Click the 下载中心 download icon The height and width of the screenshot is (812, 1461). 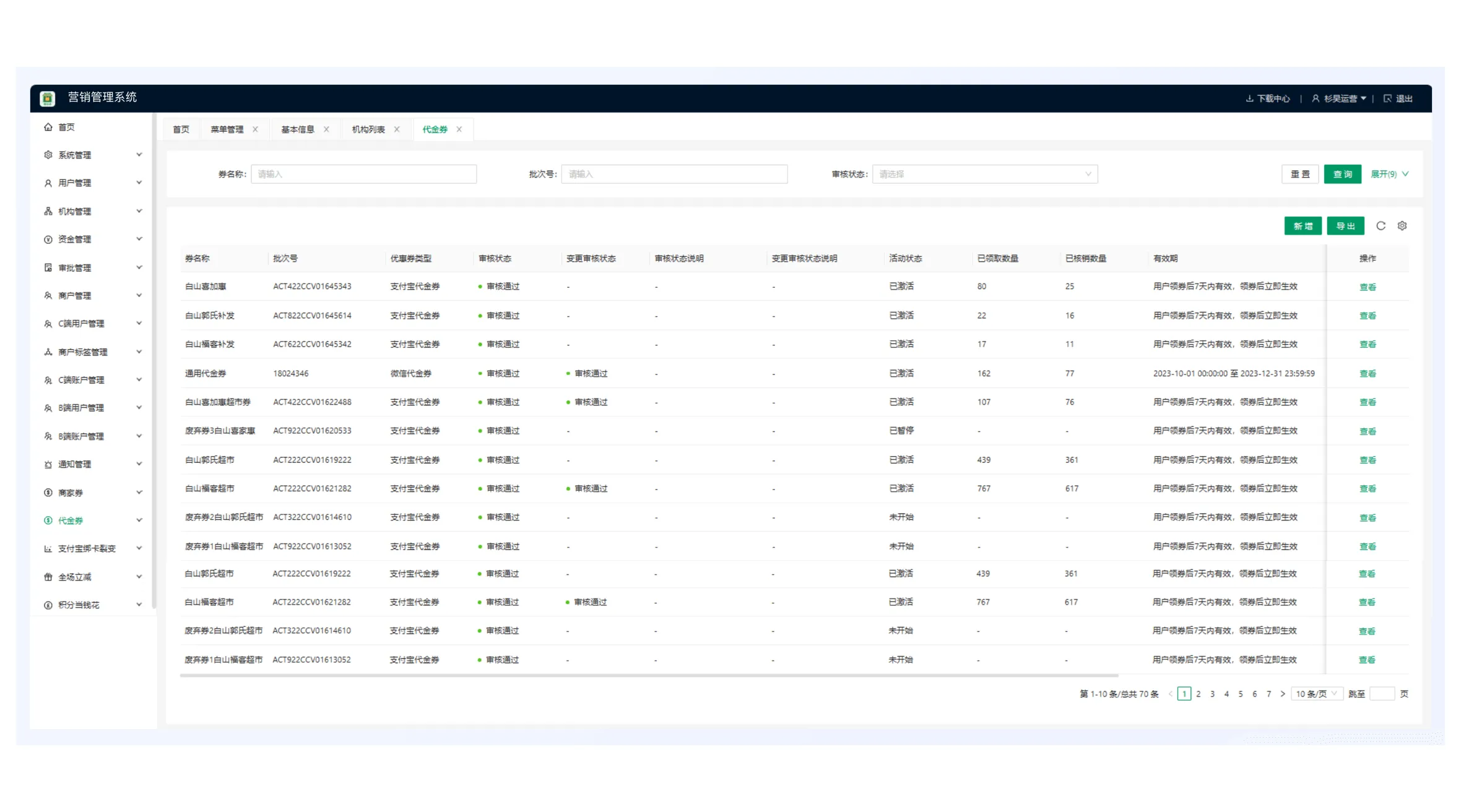coord(1249,98)
